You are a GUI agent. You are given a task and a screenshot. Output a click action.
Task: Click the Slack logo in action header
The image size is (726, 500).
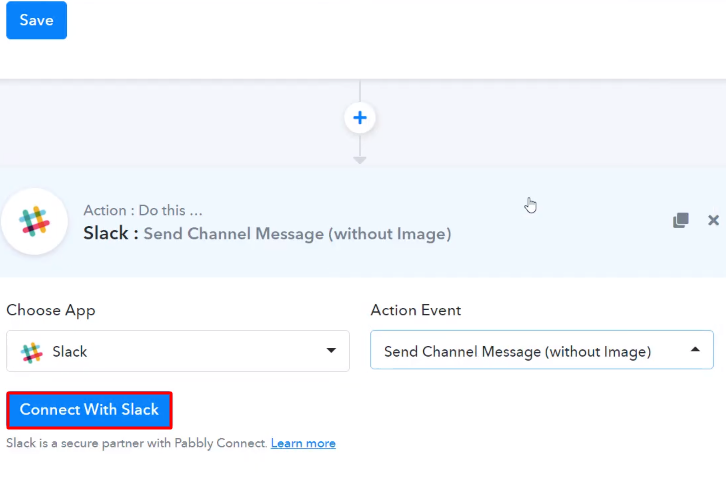pyautogui.click(x=34, y=221)
